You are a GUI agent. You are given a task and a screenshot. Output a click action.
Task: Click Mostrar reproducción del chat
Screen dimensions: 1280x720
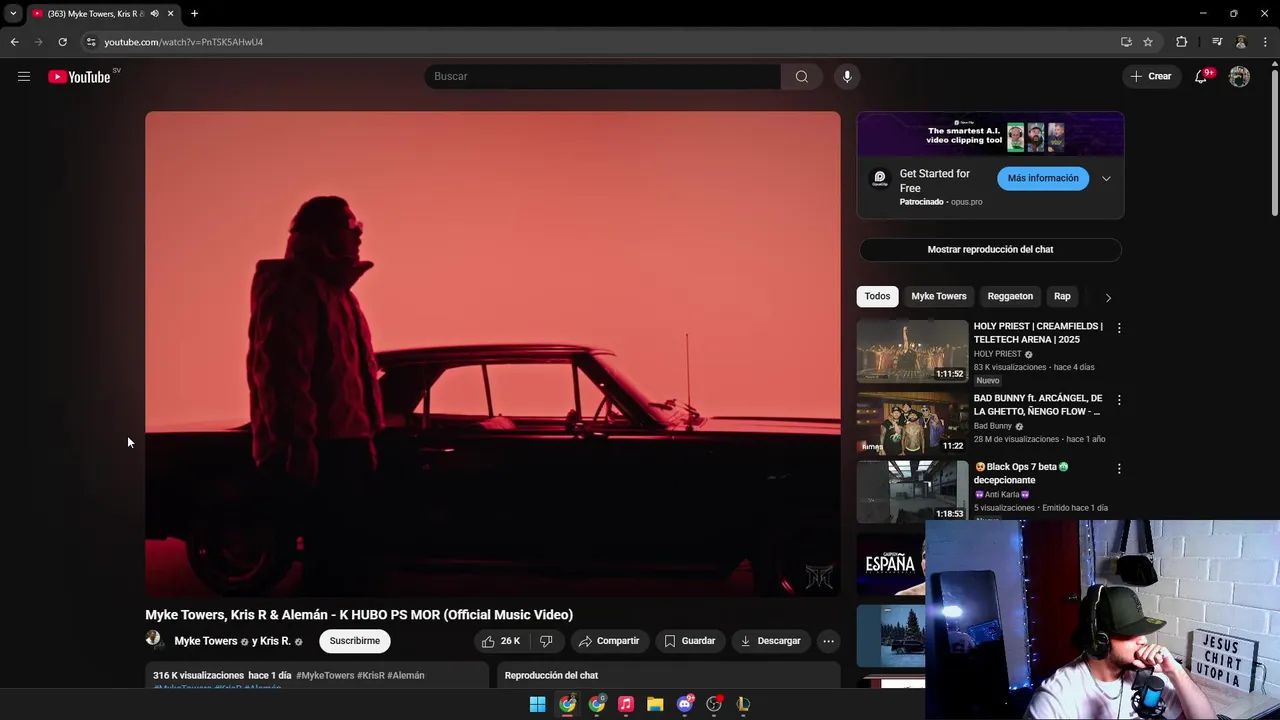pos(990,249)
